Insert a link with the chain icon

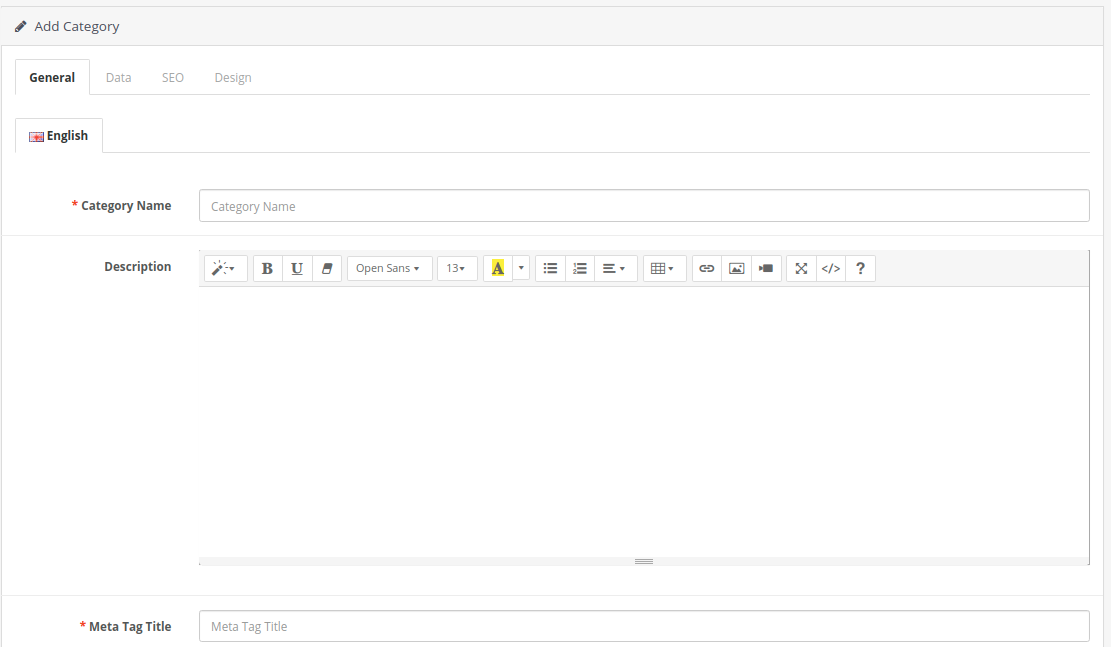tap(706, 269)
